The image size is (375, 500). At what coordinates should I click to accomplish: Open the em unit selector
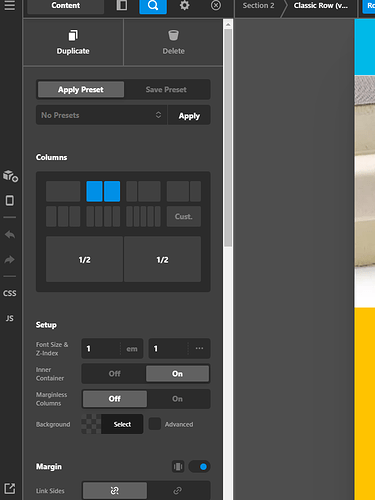[132, 349]
